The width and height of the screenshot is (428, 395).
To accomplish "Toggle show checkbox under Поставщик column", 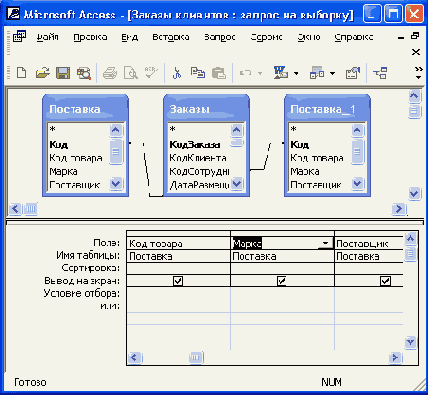I will pyautogui.click(x=385, y=281).
